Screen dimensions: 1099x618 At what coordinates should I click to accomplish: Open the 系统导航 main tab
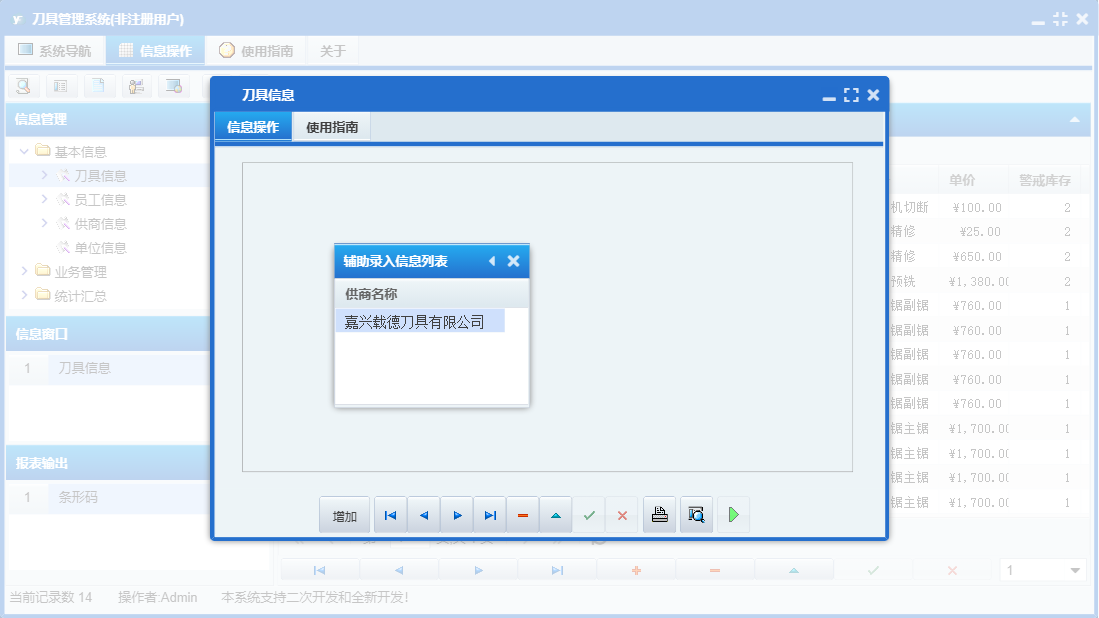55,51
